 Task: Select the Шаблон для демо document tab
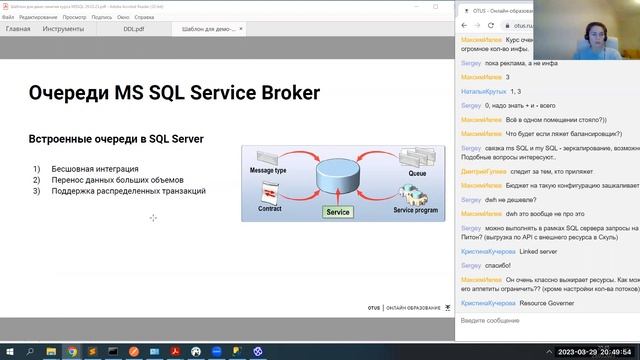click(209, 29)
